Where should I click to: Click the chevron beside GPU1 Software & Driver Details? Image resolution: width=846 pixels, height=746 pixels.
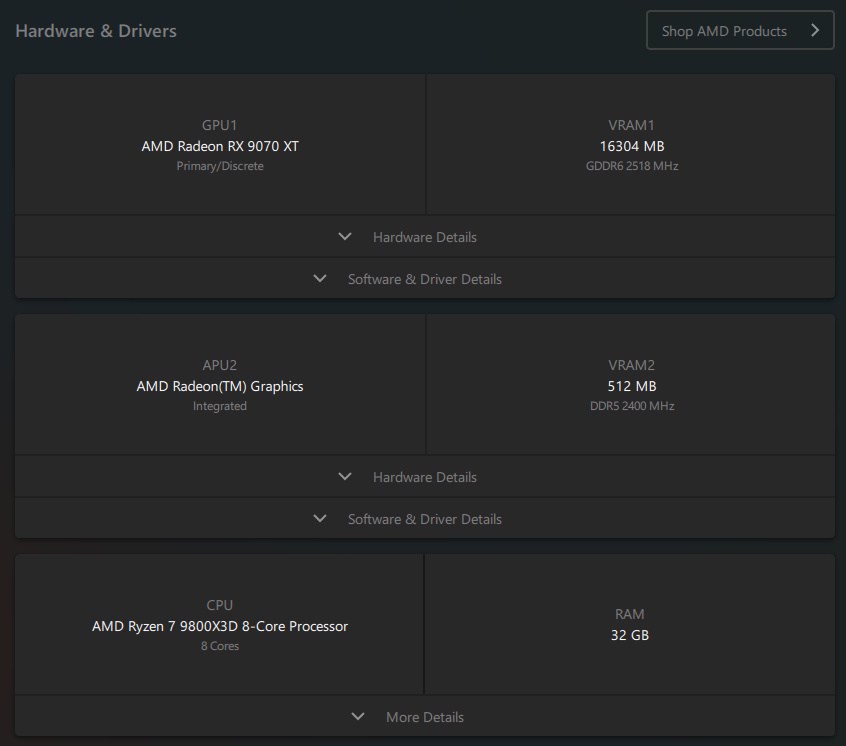(x=320, y=278)
